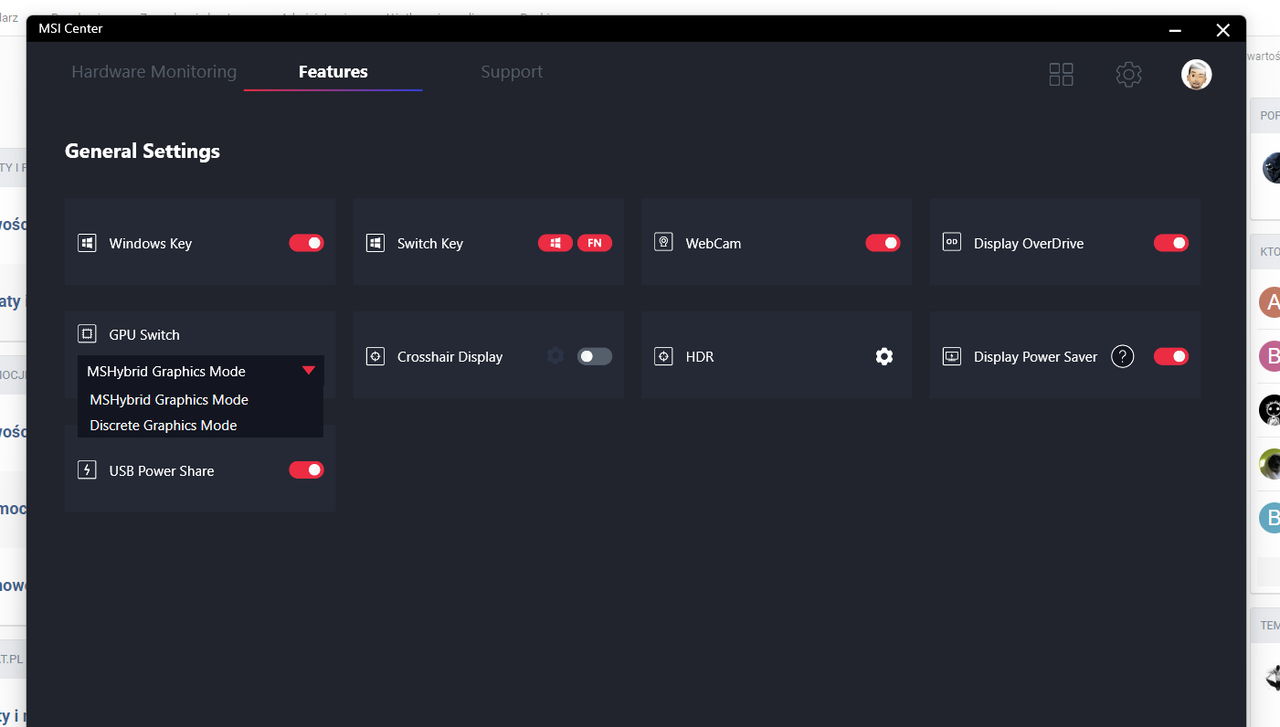1280x727 pixels.
Task: Click the GPU Switch chip icon
Action: (87, 334)
